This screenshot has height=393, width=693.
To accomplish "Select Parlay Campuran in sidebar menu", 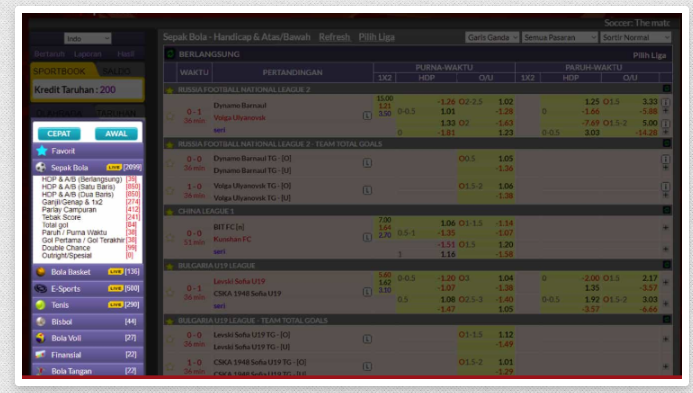I will pyautogui.click(x=69, y=210).
